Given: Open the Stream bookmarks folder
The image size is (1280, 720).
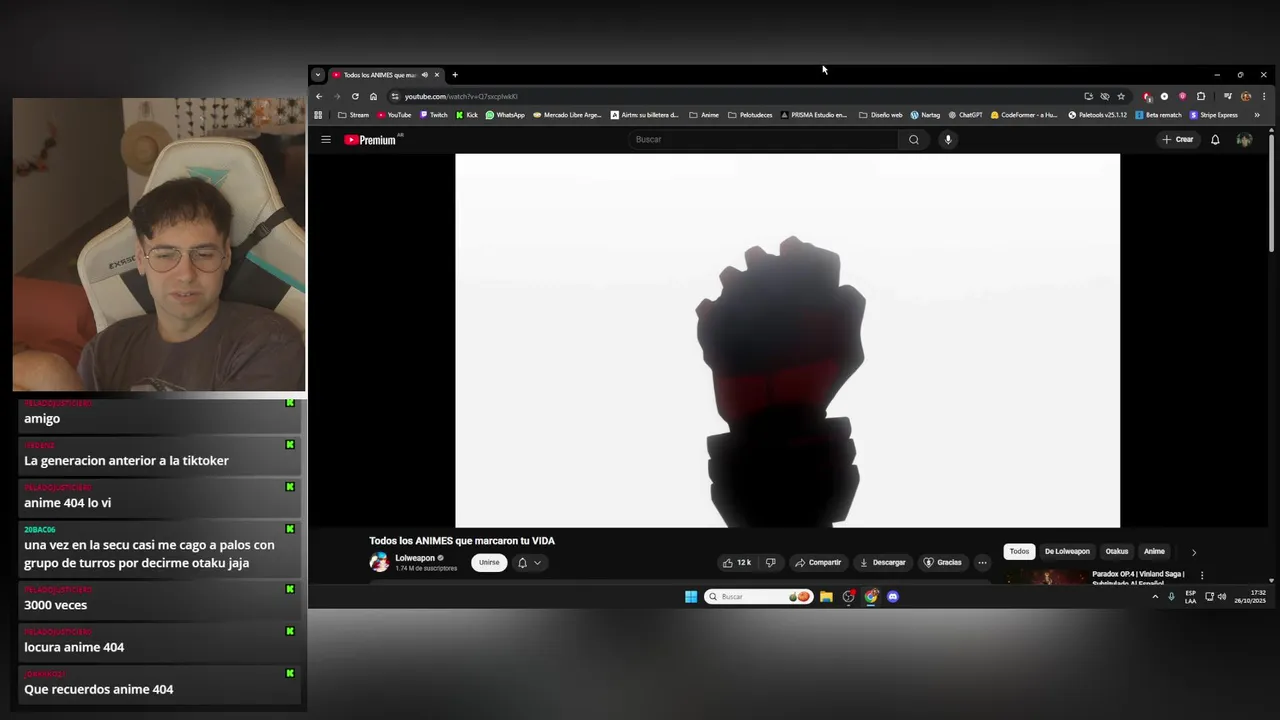Looking at the screenshot, I should pos(353,115).
